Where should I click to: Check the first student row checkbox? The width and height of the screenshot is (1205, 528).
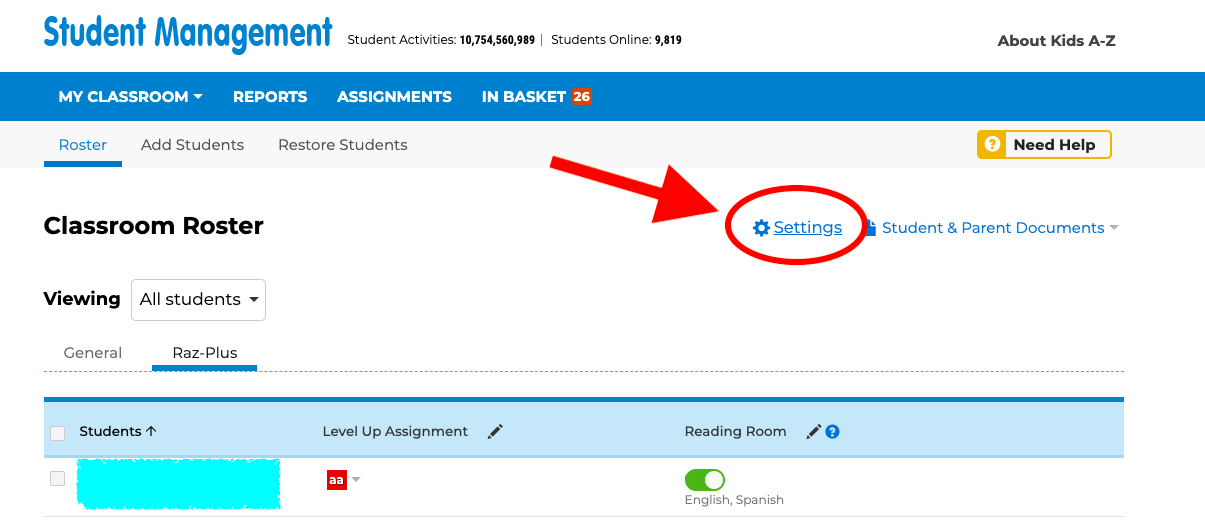click(58, 479)
